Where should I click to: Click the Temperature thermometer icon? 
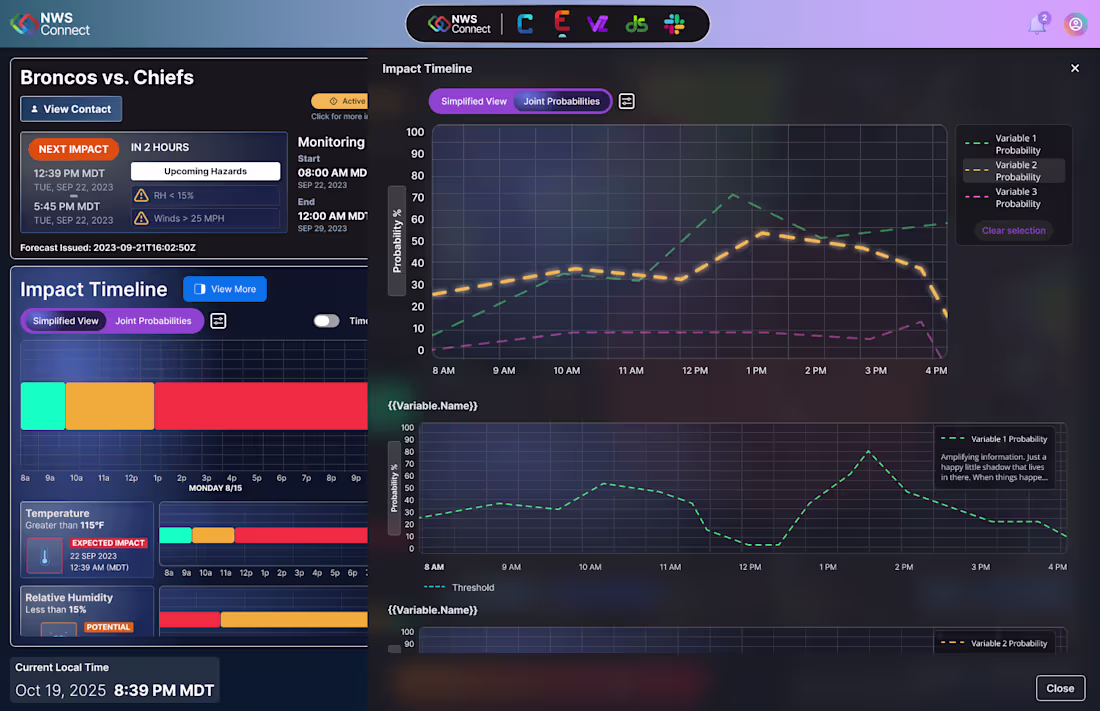(44, 556)
